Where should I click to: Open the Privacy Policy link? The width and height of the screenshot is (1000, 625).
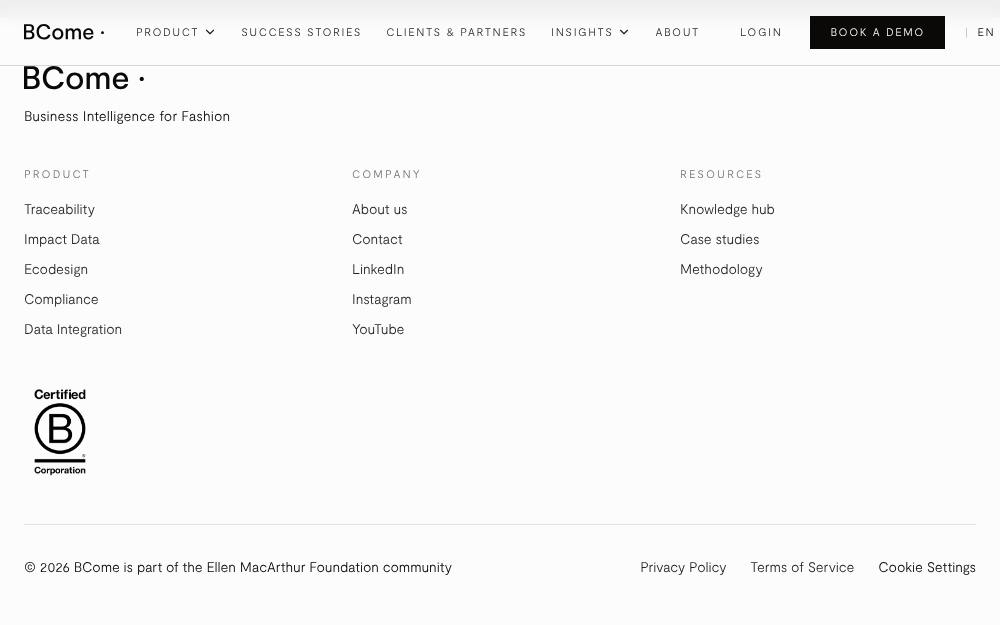[x=683, y=567]
